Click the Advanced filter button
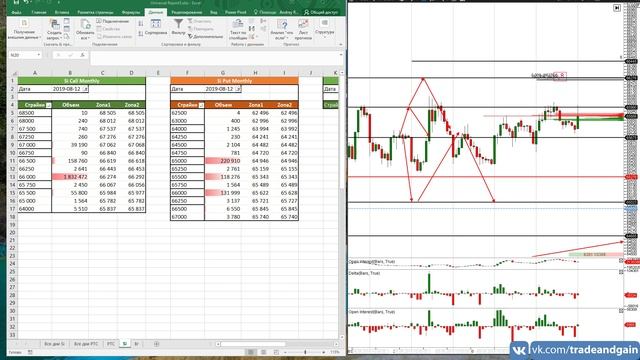 point(205,36)
